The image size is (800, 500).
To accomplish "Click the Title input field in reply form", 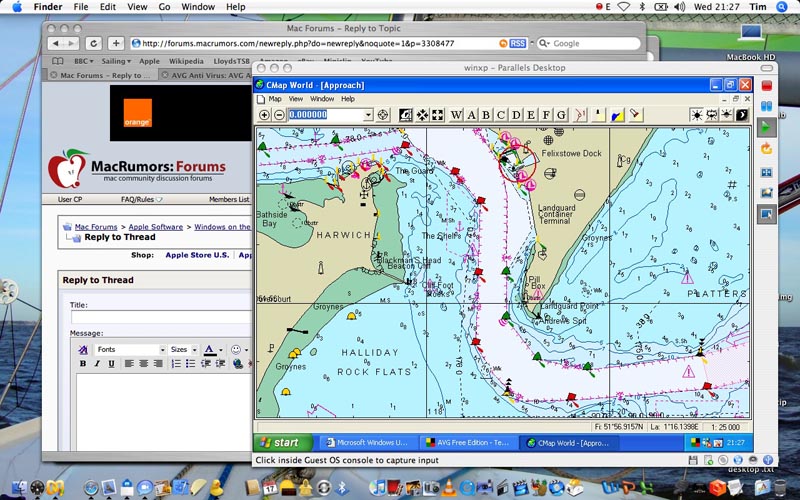I will (x=161, y=317).
